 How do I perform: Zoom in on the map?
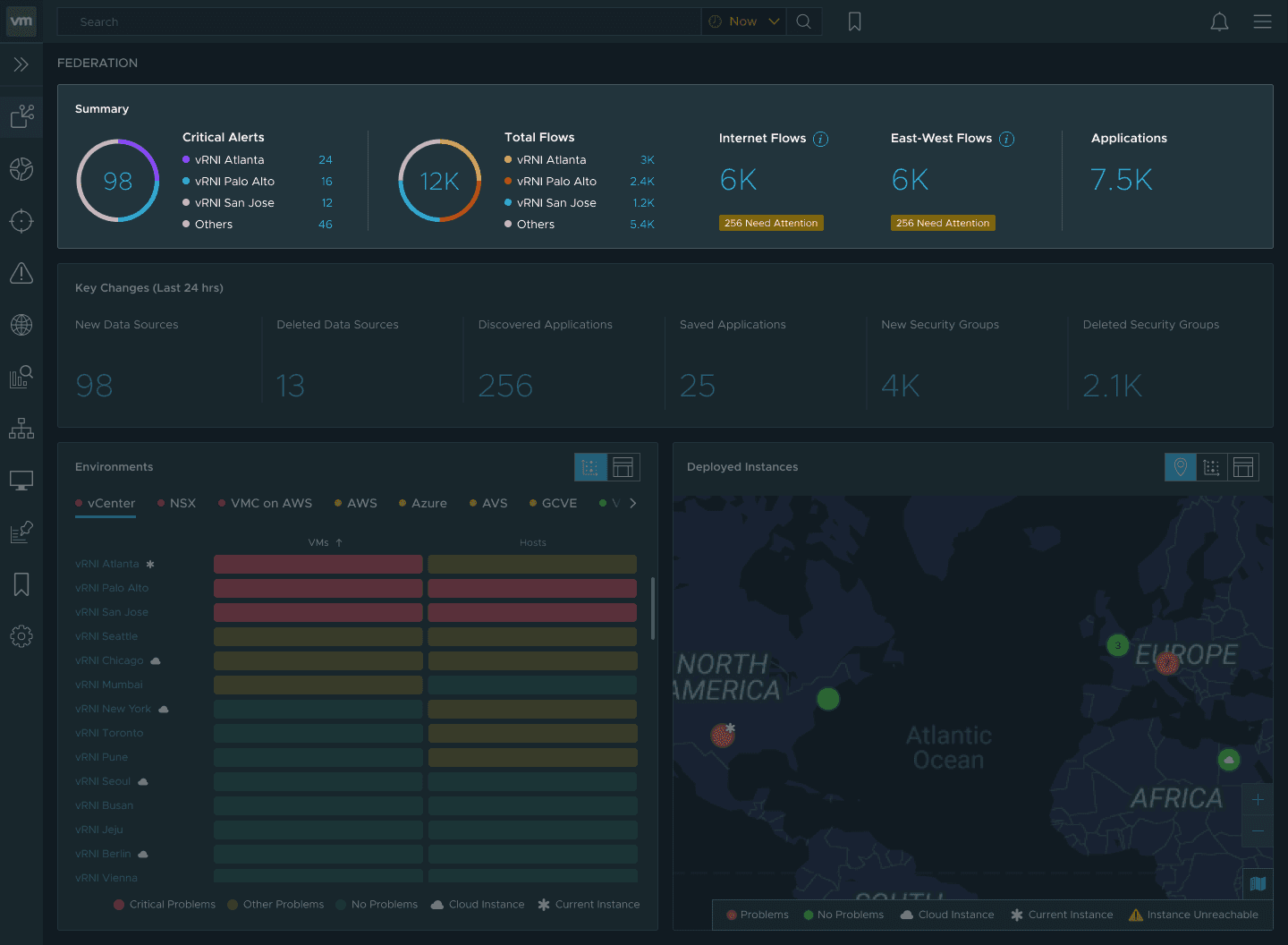pyautogui.click(x=1258, y=800)
